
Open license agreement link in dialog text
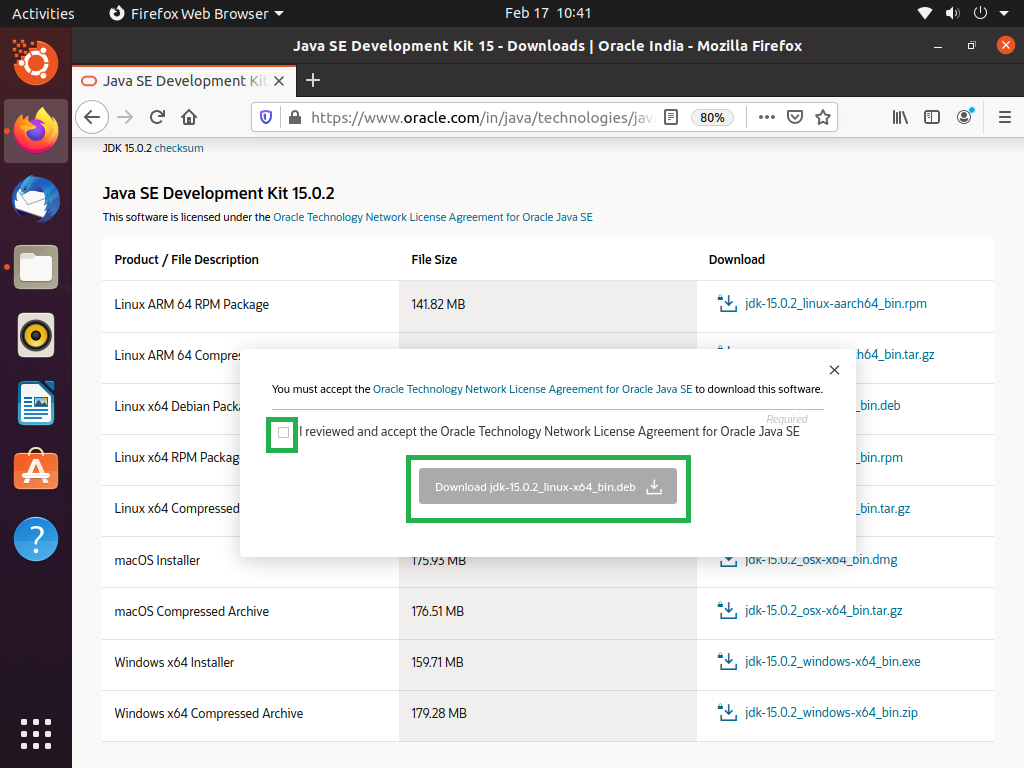click(532, 389)
